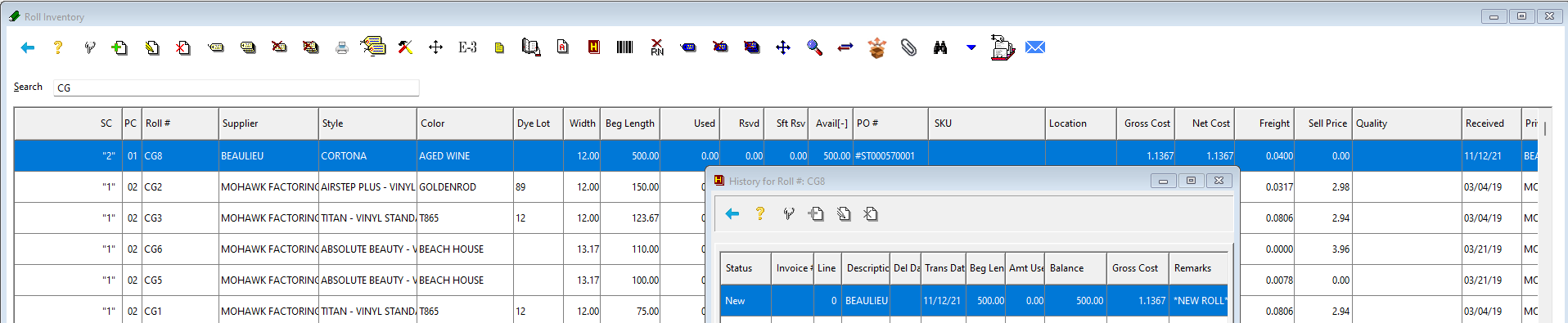Select the New status history row
Image resolution: width=1568 pixels, height=323 pixels.
tap(974, 301)
